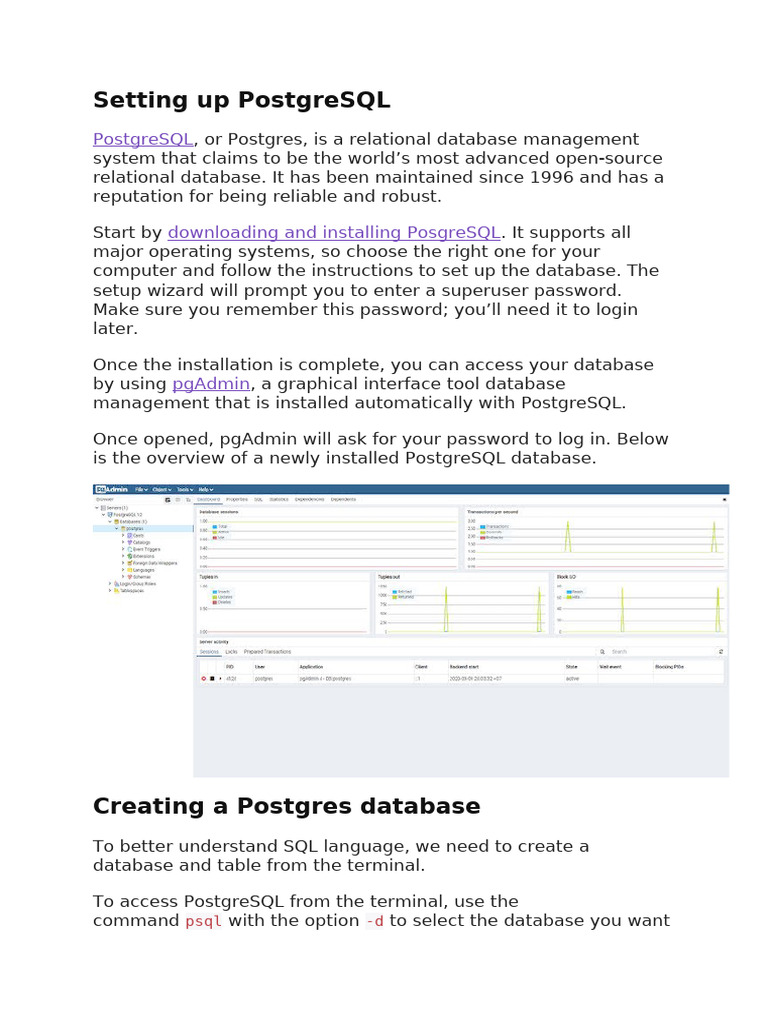Select the Locks tab under Server activity

231,652
